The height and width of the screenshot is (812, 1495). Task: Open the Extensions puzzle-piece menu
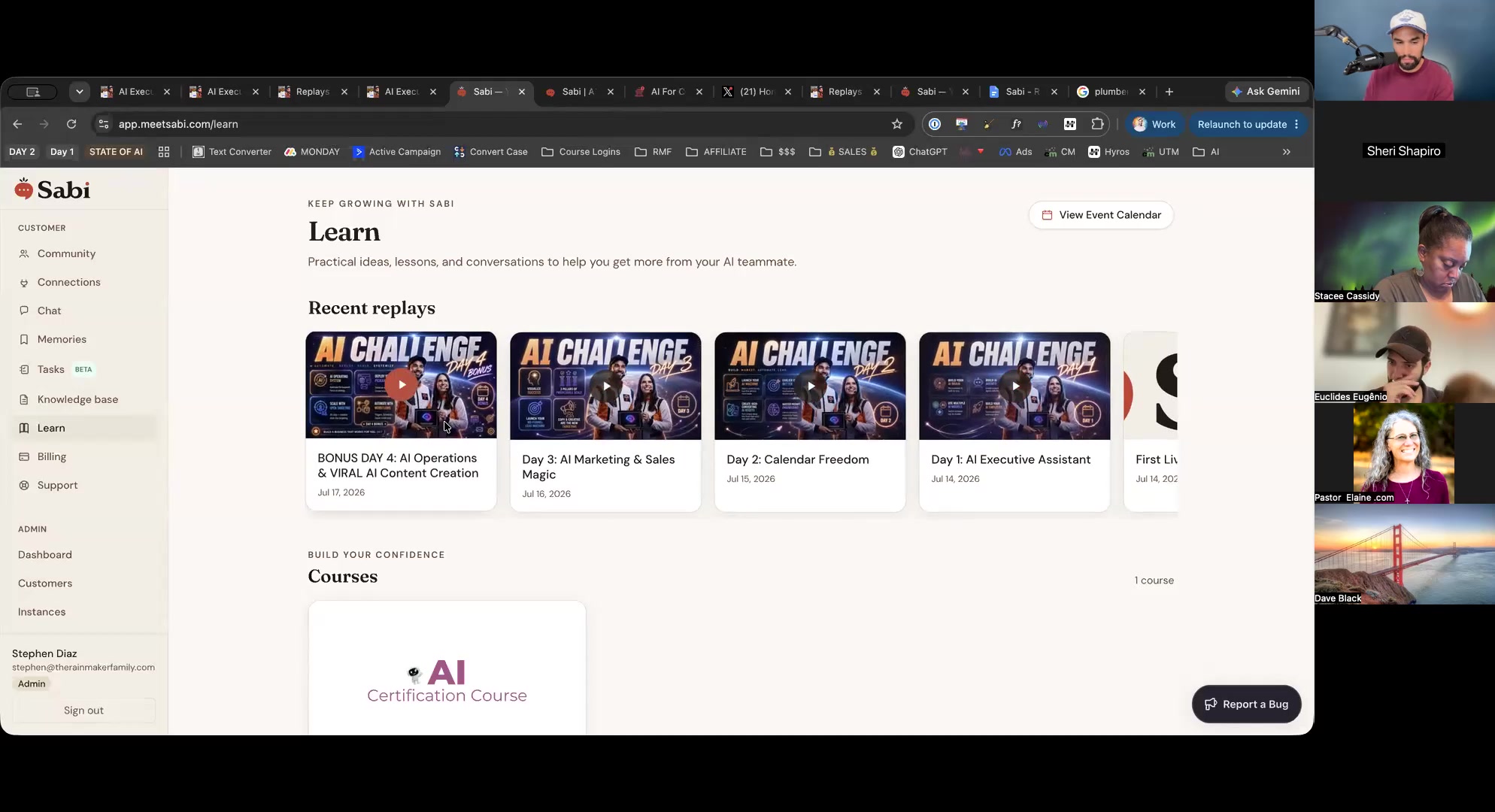click(x=1097, y=124)
